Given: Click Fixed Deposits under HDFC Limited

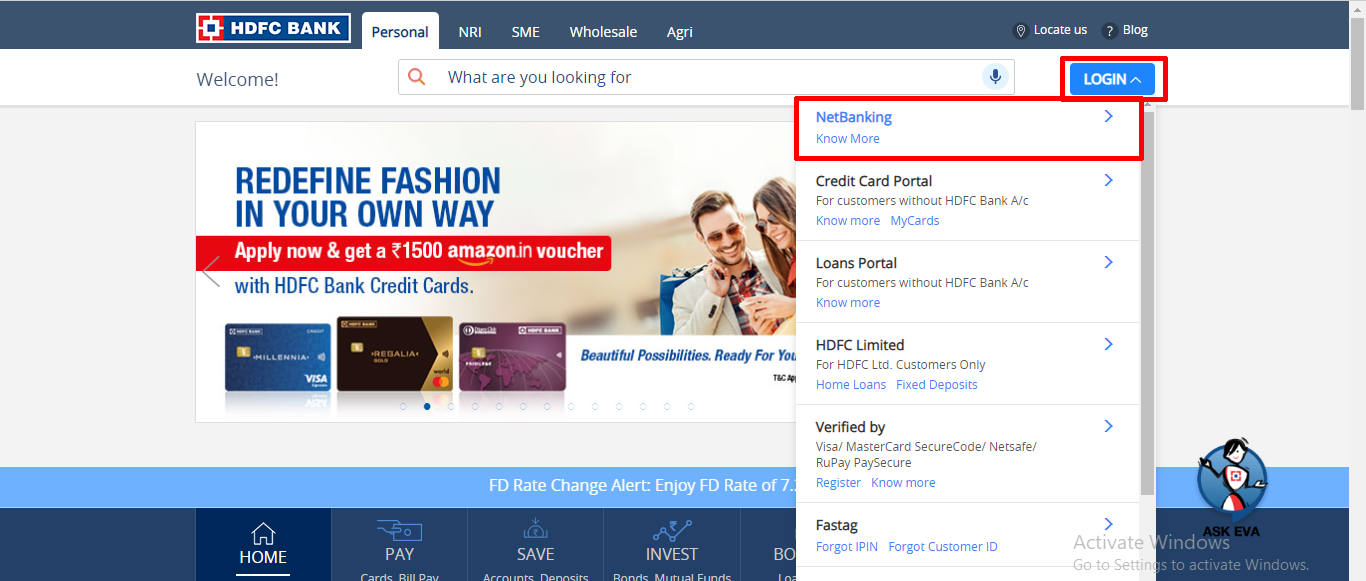Looking at the screenshot, I should pos(936,384).
